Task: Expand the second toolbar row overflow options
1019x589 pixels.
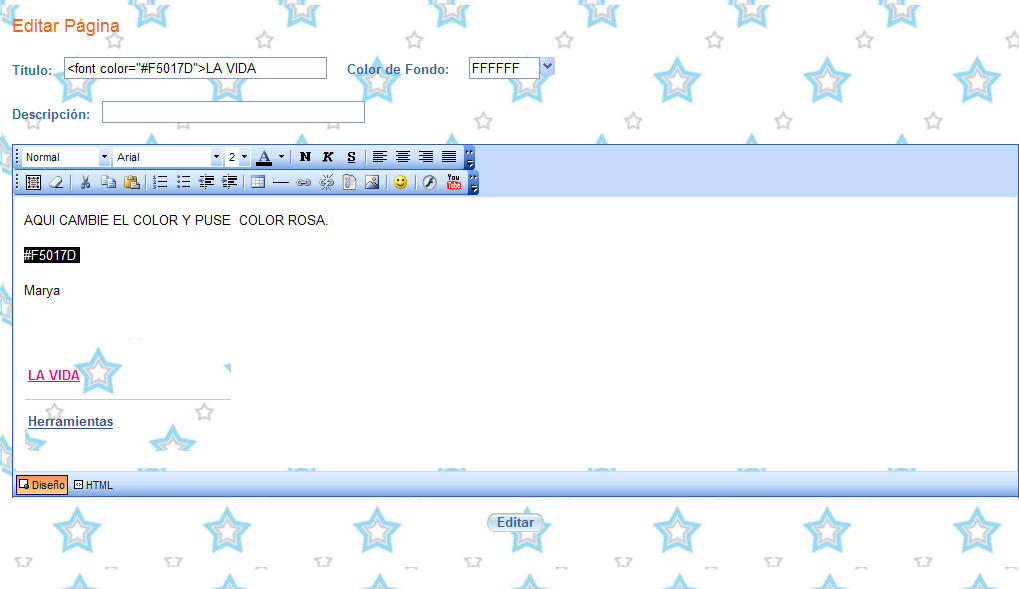Action: [x=474, y=183]
